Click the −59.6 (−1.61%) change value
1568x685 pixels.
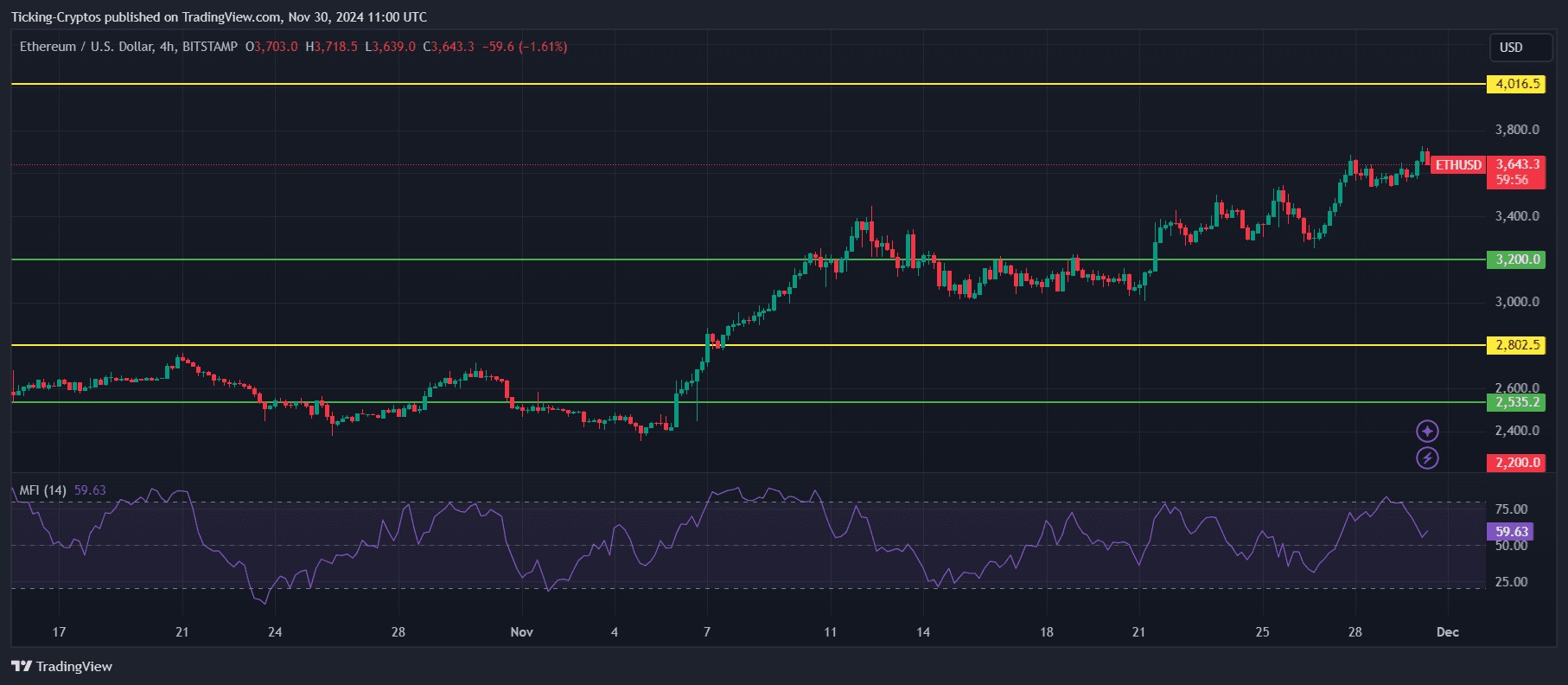(525, 47)
